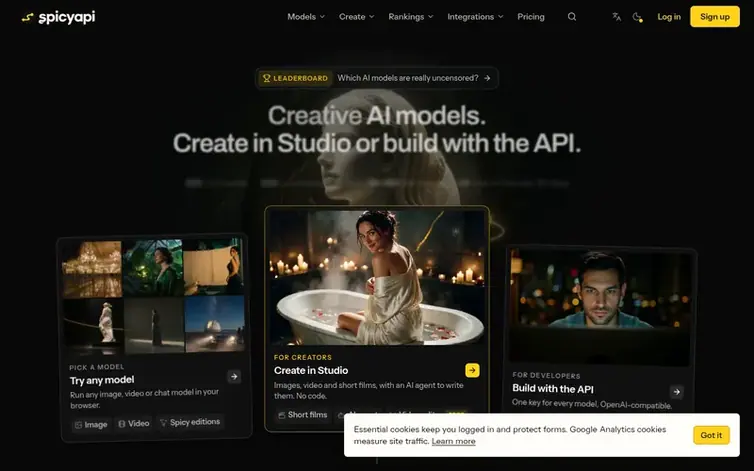Click the Try any model heading
Viewport: 754px width, 471px height.
pyautogui.click(x=102, y=381)
